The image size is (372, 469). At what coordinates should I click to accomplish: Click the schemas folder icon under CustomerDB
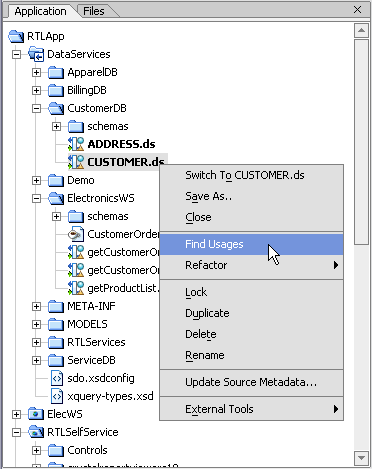76,126
